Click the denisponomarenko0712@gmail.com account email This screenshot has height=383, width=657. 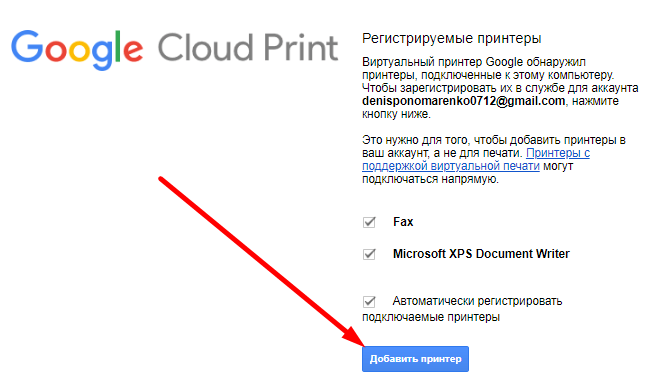(x=463, y=101)
